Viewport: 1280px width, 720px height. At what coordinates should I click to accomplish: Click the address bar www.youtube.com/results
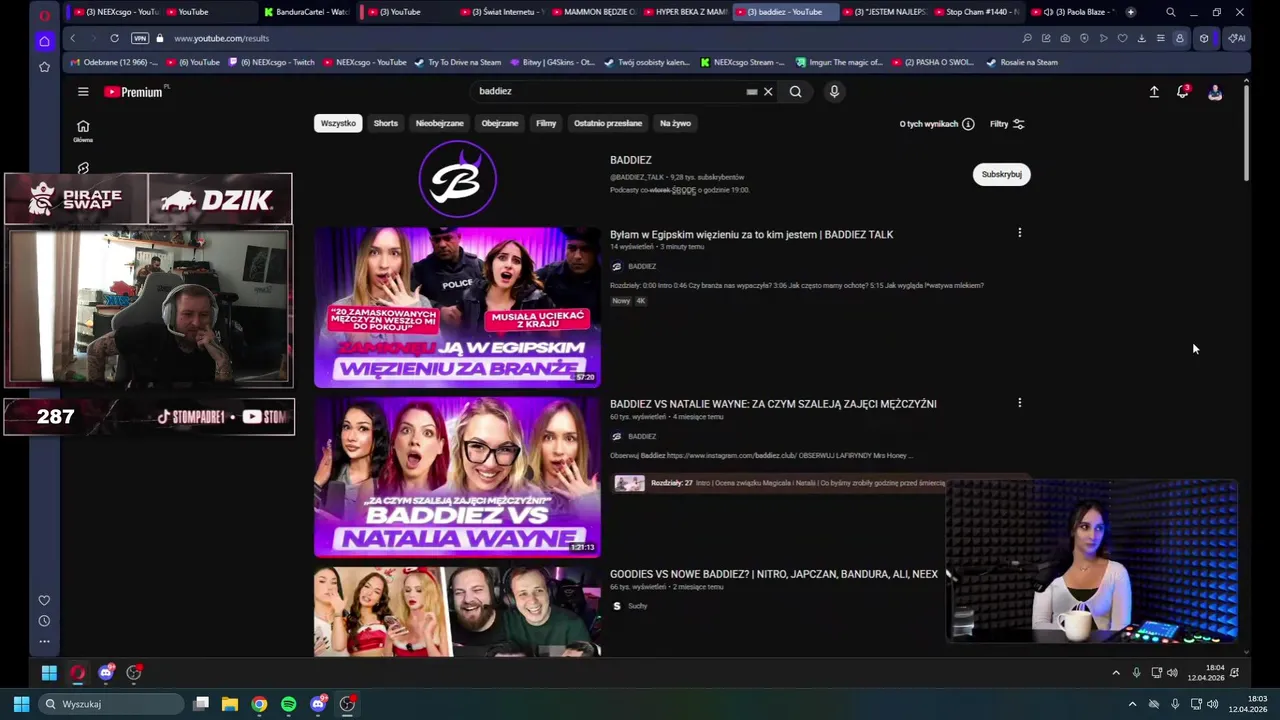221,38
